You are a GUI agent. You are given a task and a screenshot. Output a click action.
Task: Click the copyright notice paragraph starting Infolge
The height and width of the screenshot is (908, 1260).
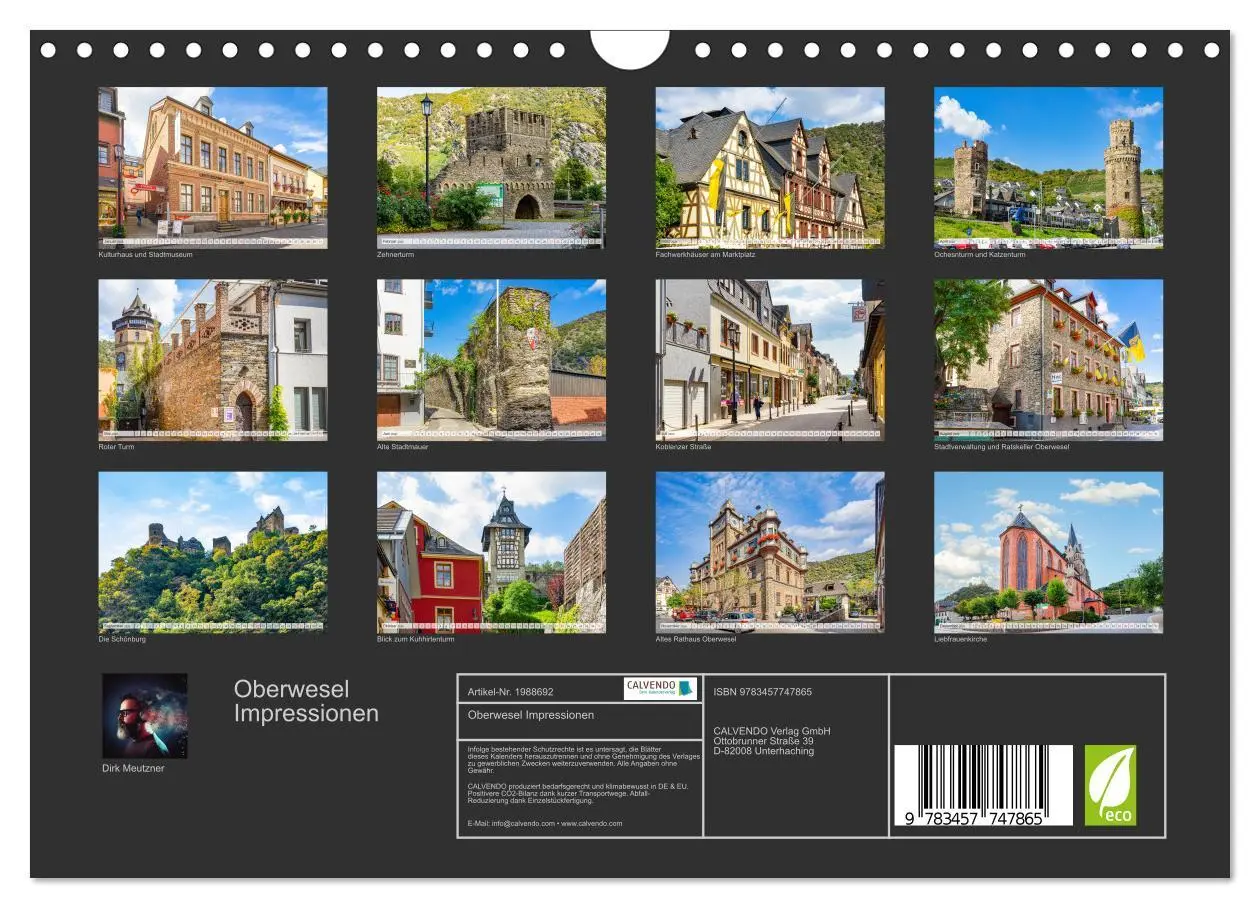coord(583,759)
